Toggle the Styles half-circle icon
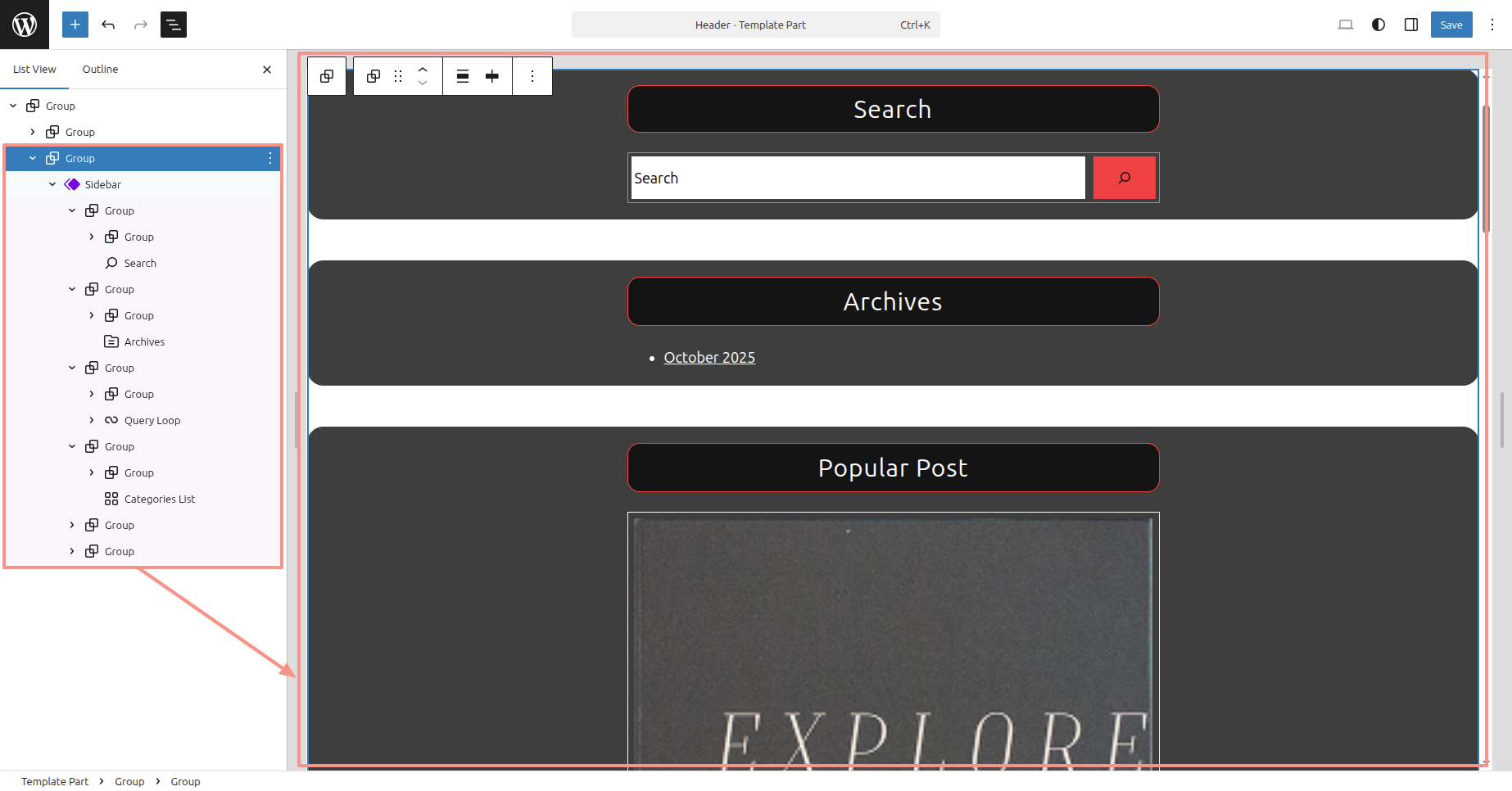 tap(1378, 25)
